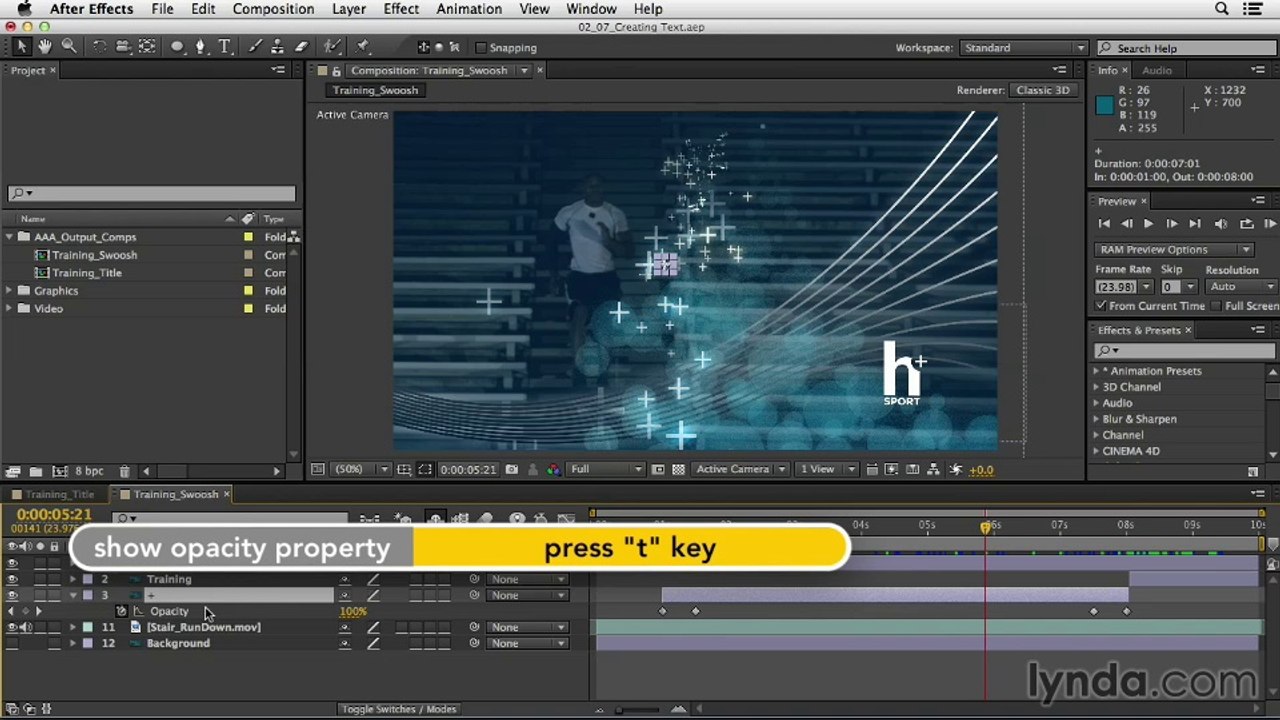Select the Eraser tool
The height and width of the screenshot is (720, 1280).
coord(302,46)
